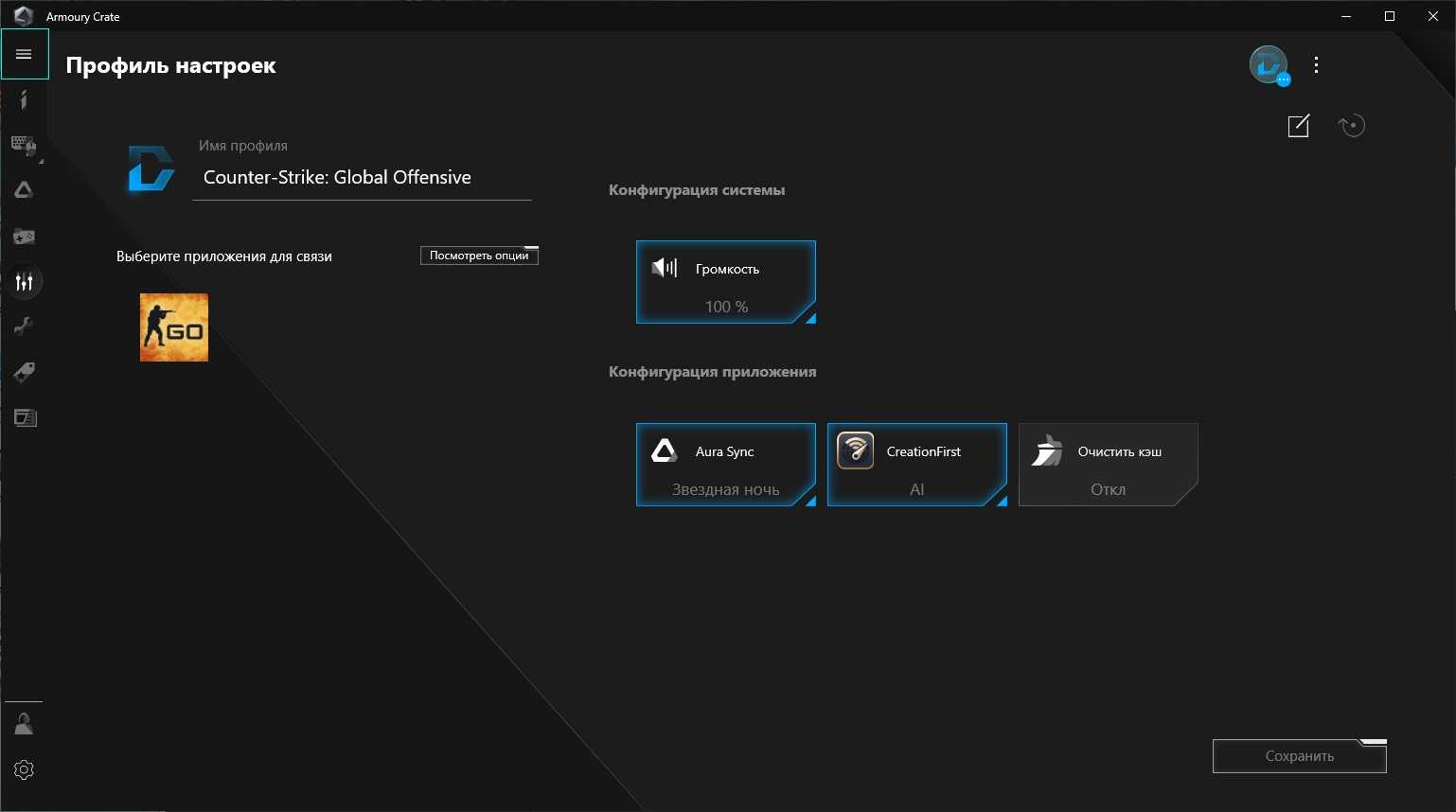
Task: Toggle the CreationFirst AI tile
Action: (x=916, y=465)
